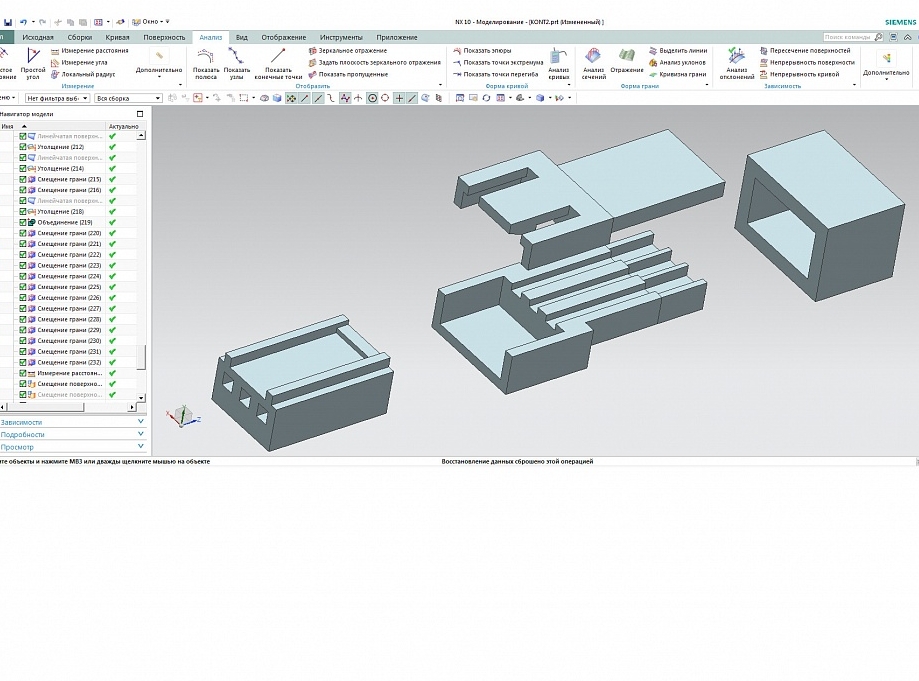Screen dimensions: 919x681
Task: Switch to the Поверхность ribbon tab
Action: (164, 37)
